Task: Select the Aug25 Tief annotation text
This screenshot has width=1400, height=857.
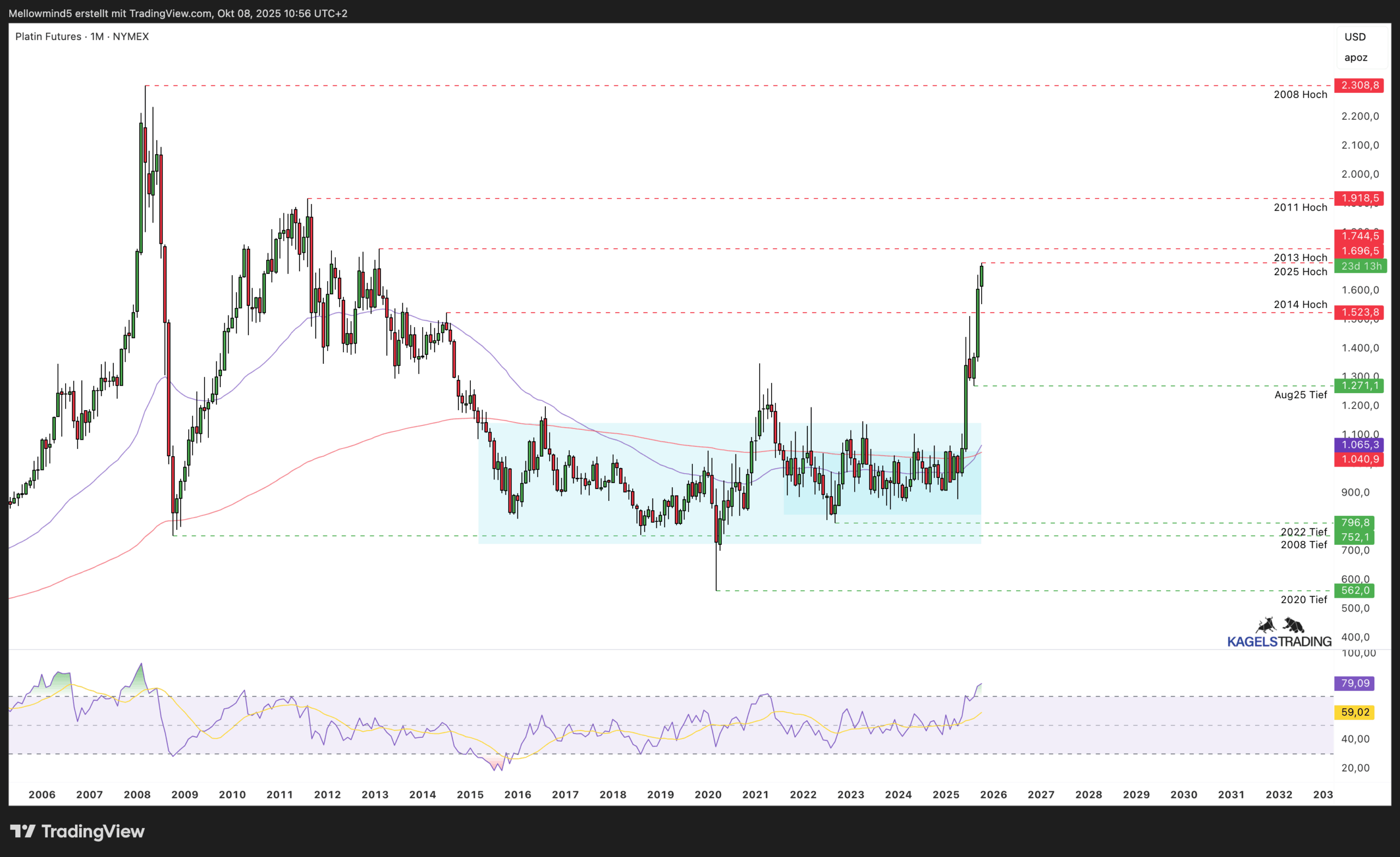Action: [x=1300, y=395]
